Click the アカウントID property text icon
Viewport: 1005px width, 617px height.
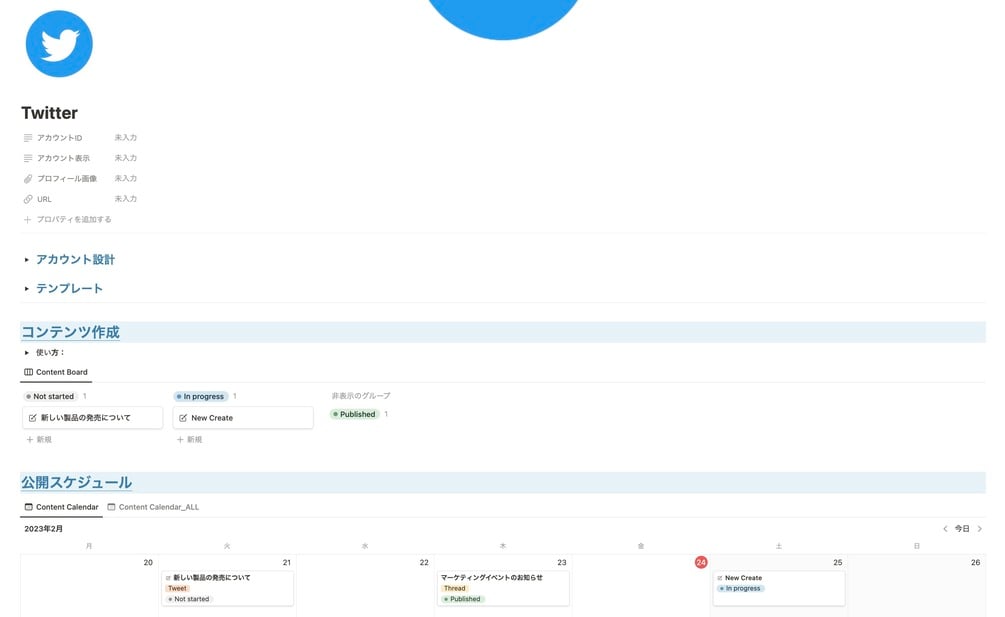point(28,138)
